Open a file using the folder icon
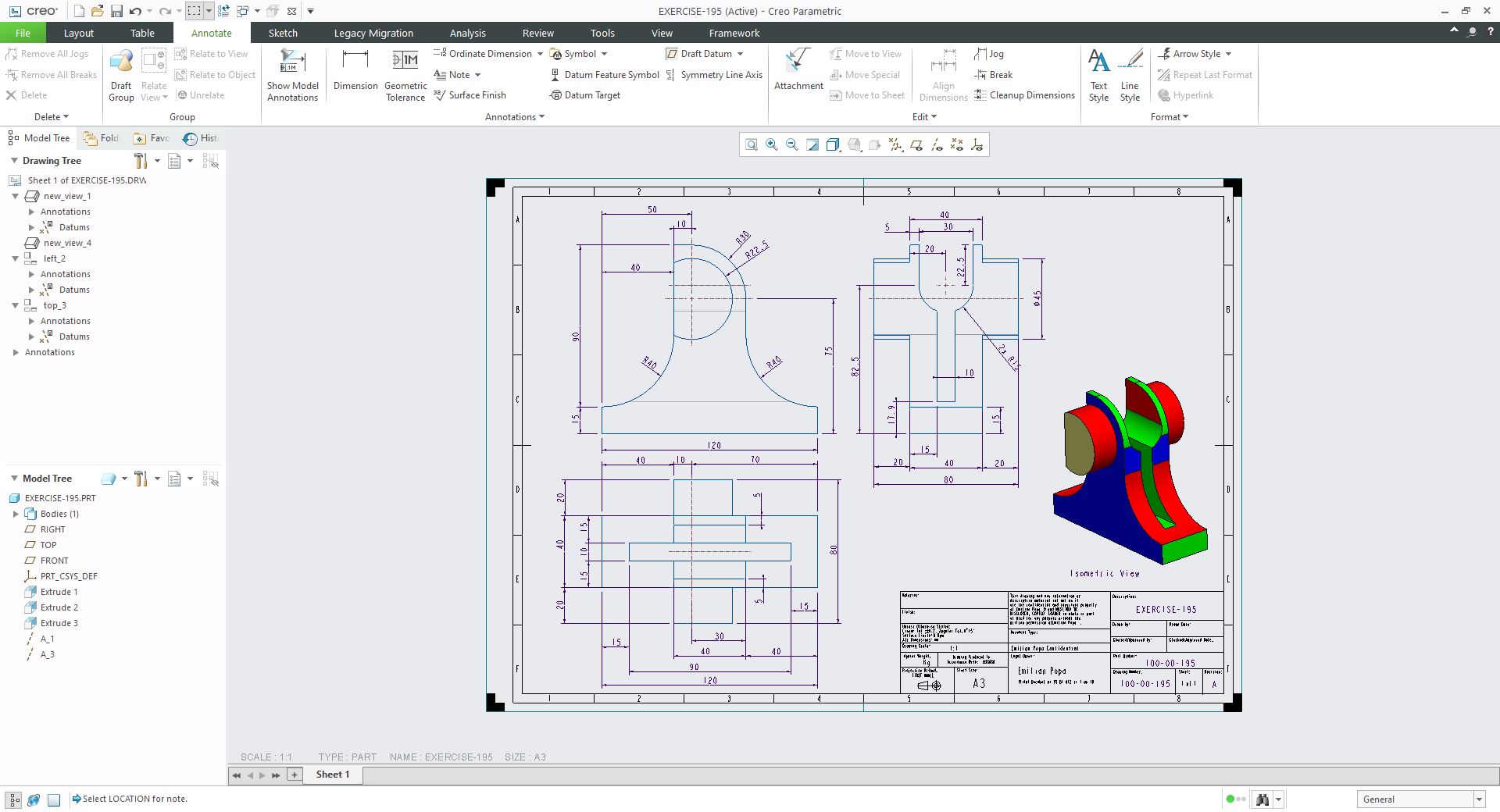This screenshot has height=812, width=1500. coord(98,11)
